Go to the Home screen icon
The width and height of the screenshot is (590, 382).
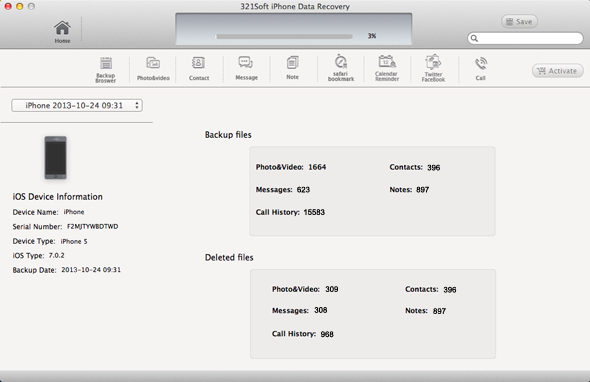62,32
